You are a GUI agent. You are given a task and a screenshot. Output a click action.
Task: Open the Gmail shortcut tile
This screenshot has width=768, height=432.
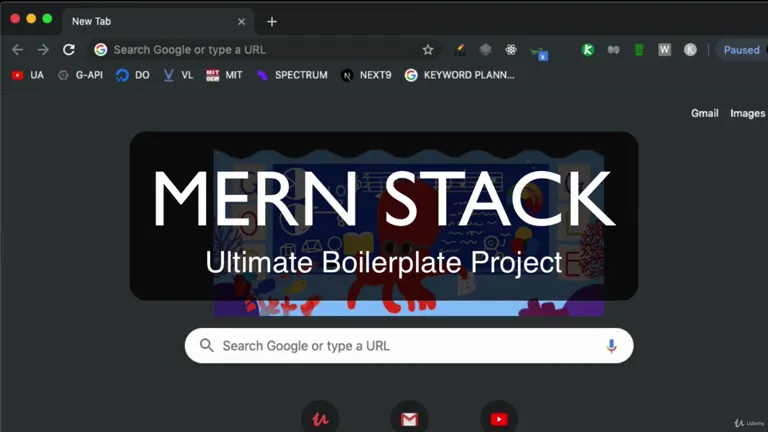409,419
